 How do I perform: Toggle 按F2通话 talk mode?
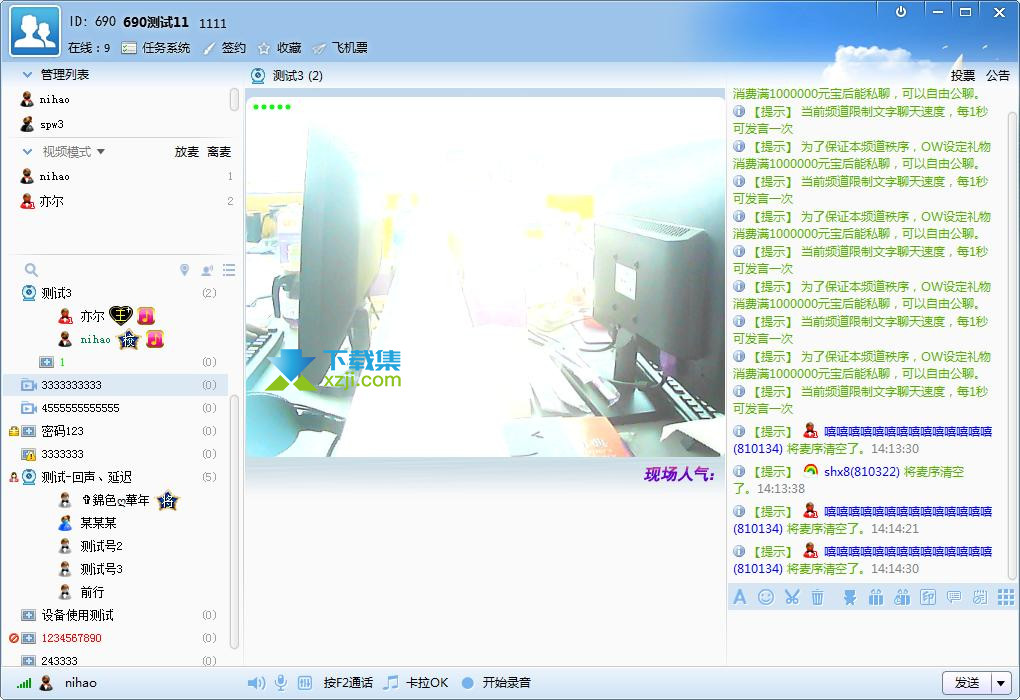(348, 682)
